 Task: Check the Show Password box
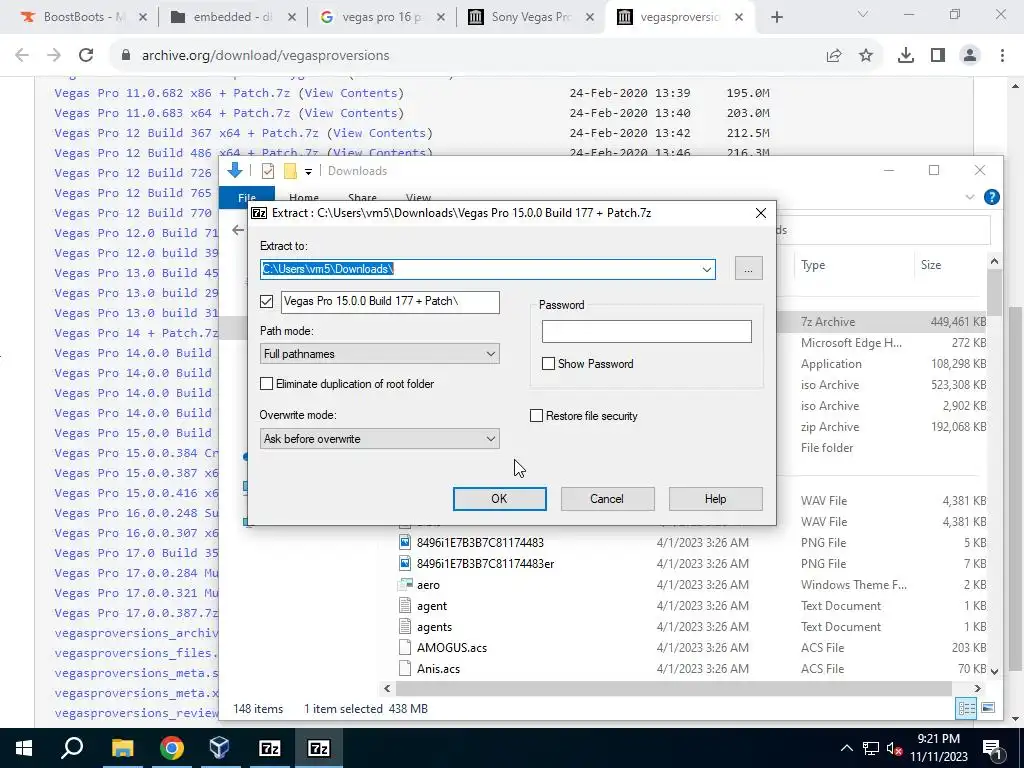pos(549,364)
